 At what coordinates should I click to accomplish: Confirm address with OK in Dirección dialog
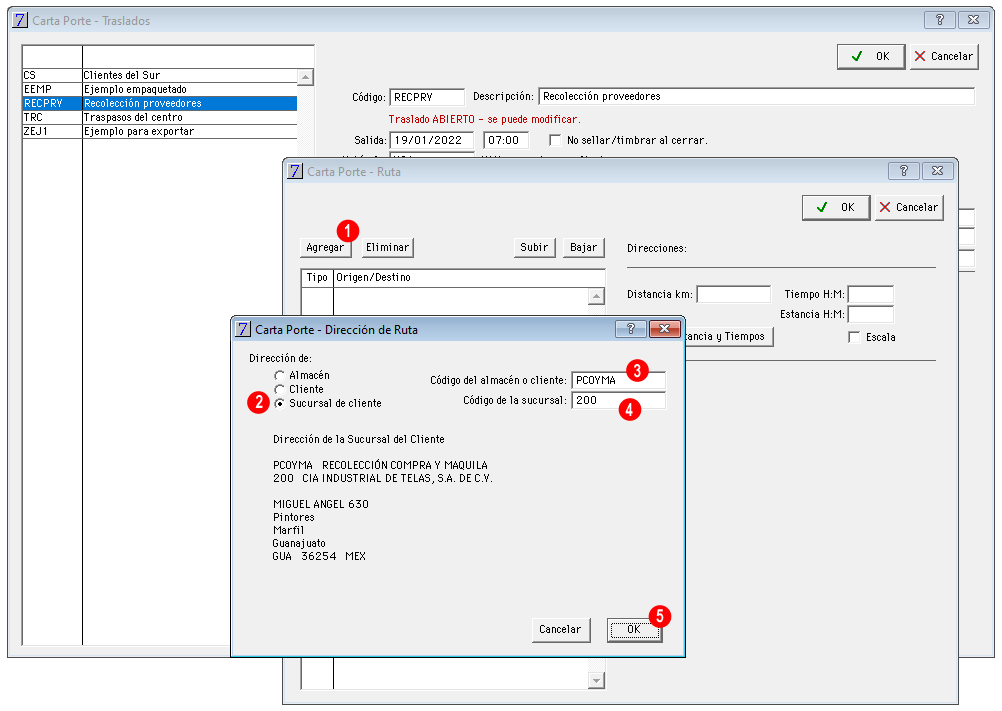pos(634,630)
